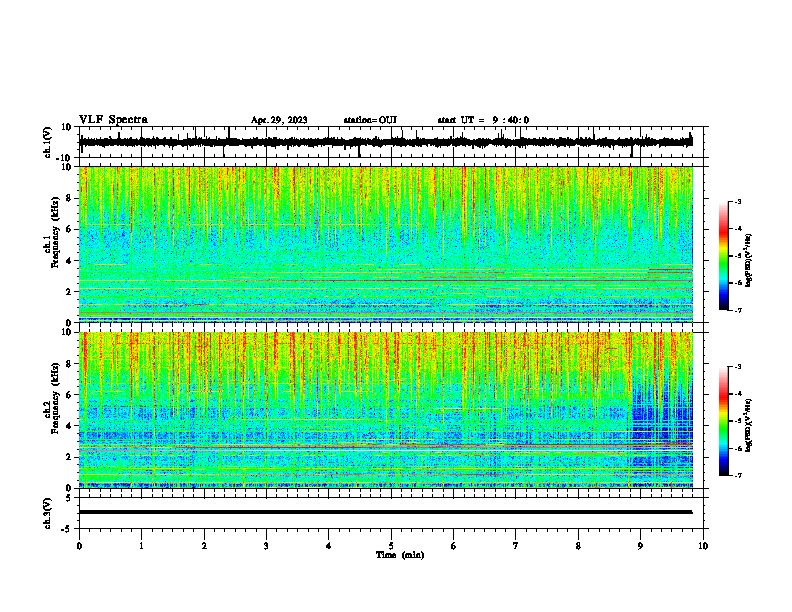
Task: Click the Time (min) axis label
Action: click(400, 555)
